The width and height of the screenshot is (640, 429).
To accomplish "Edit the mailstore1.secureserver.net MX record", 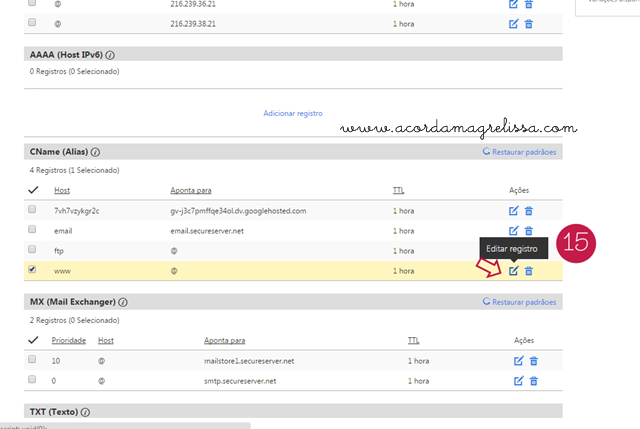I will [x=518, y=361].
